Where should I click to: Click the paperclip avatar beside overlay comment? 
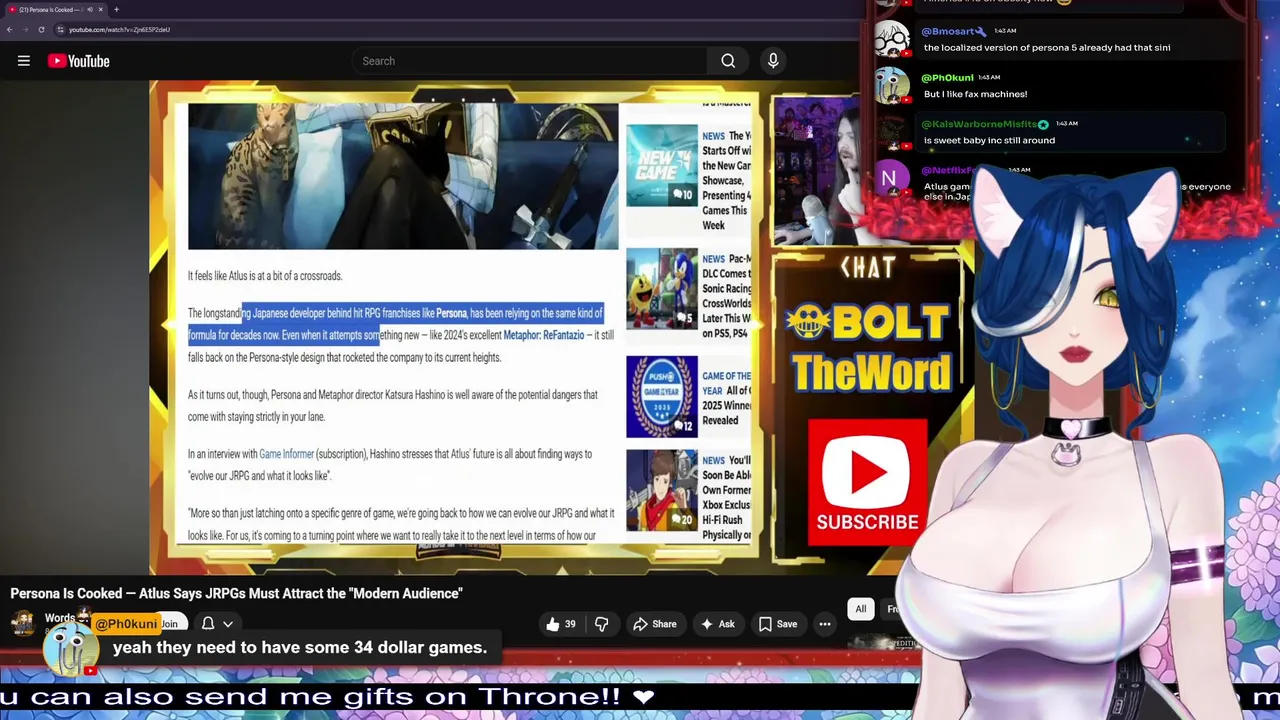pyautogui.click(x=70, y=650)
